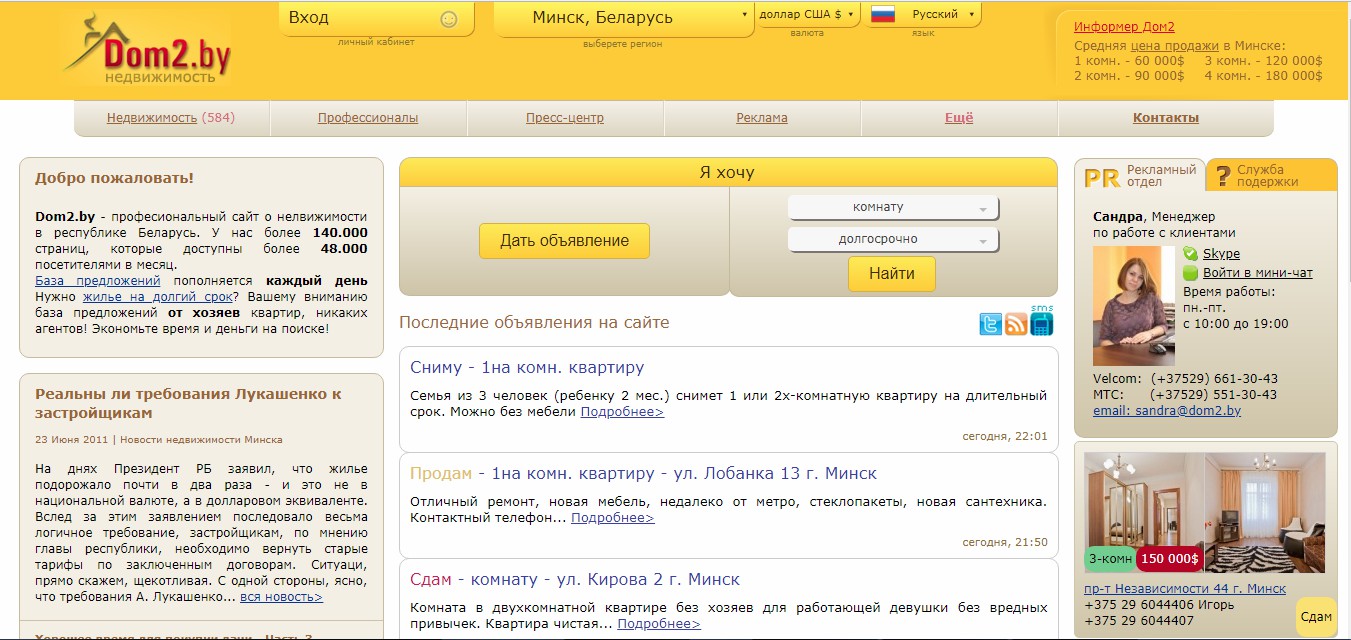Click Подробнее in the Сдам комнату listing
This screenshot has width=1351, height=640.
coord(659,624)
